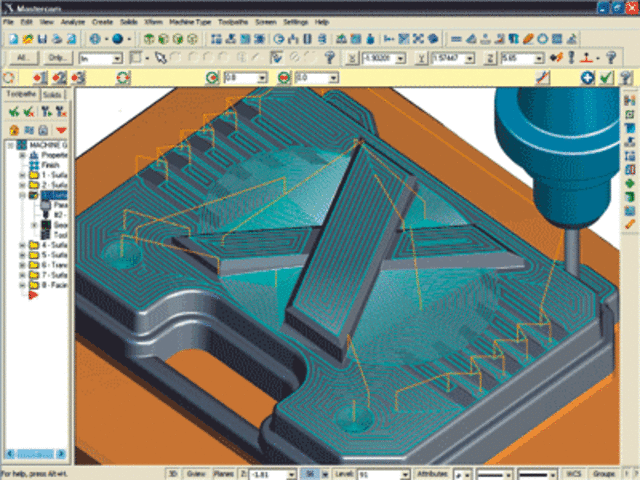640x480 pixels.
Task: Click the orange pencil icon in top toolbar
Action: [528, 39]
